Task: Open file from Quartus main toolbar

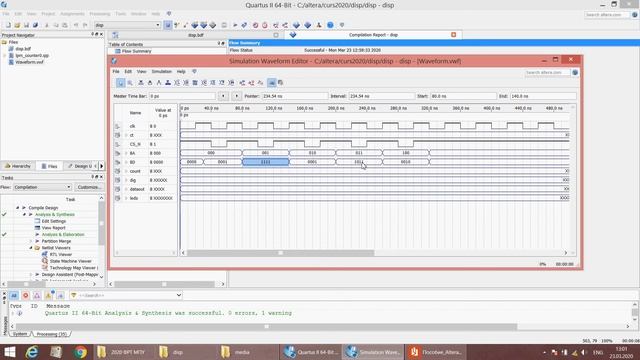Action: 17,25
